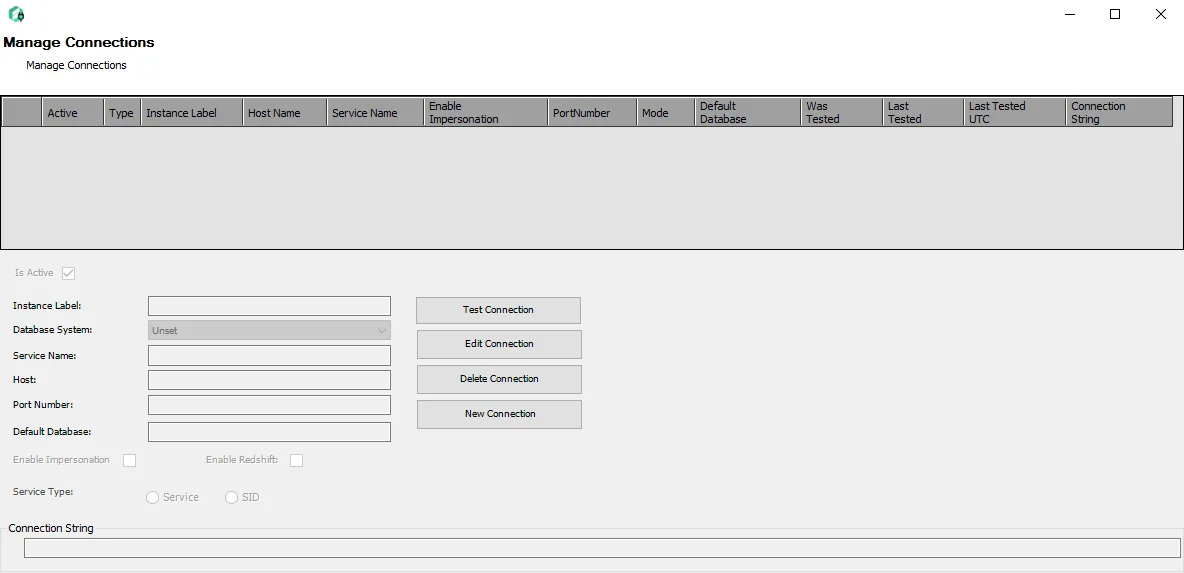The image size is (1184, 573).
Task: Delete the selected connection
Action: 499,379
